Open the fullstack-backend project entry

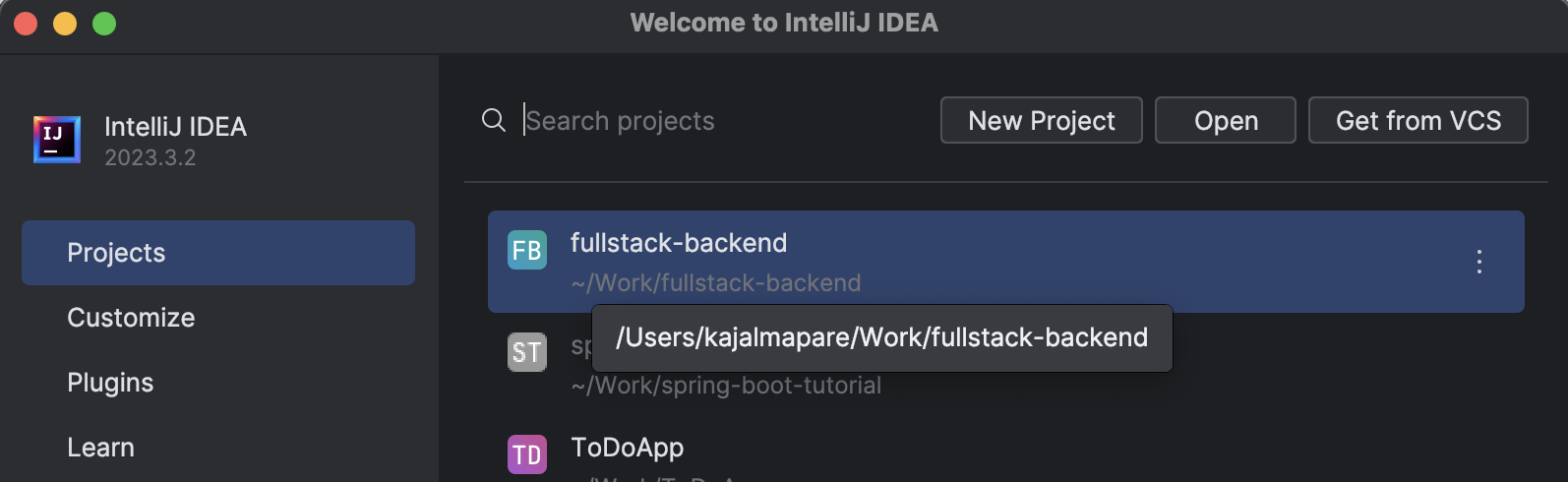pos(679,243)
